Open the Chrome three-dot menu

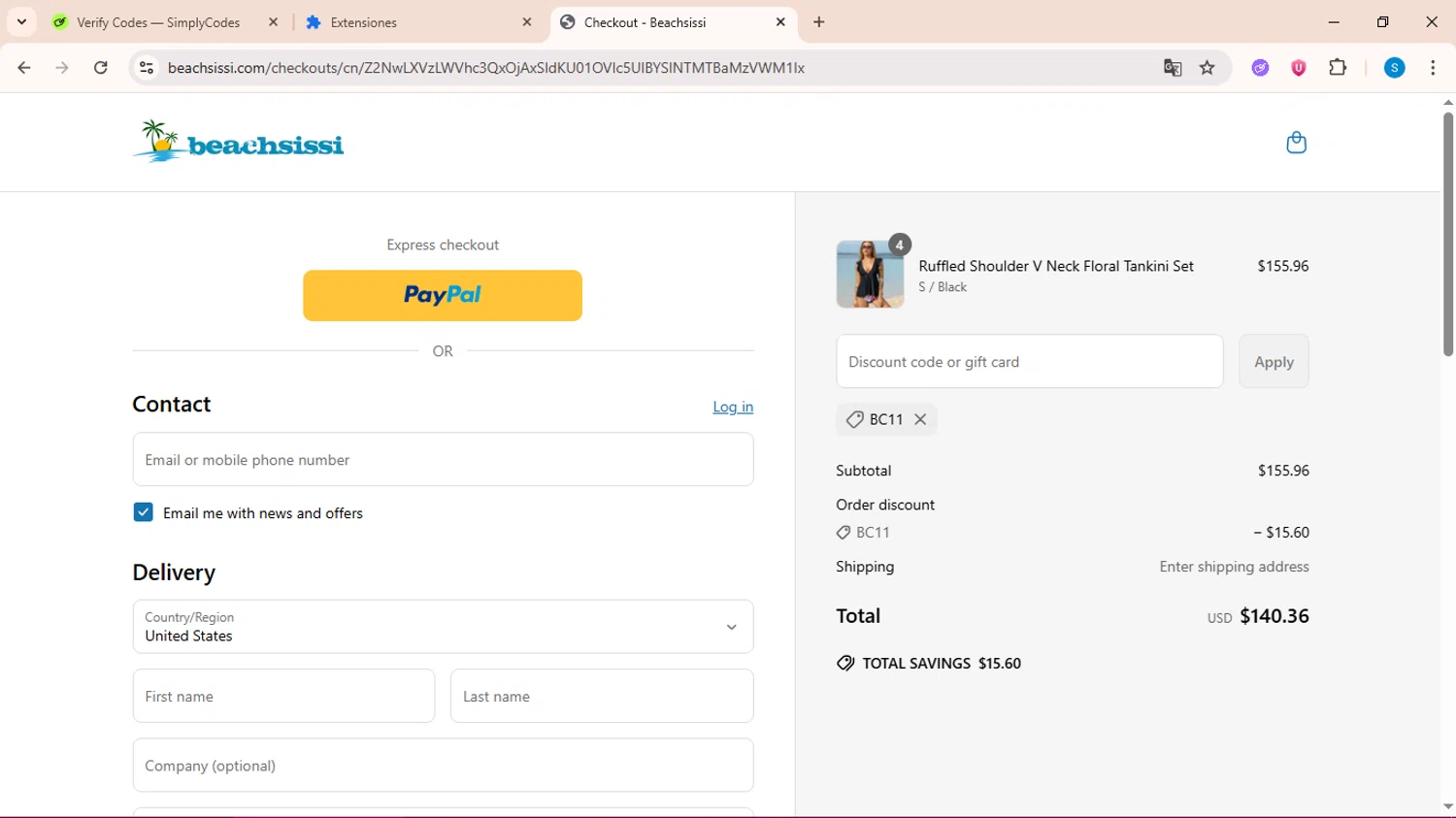[1433, 68]
